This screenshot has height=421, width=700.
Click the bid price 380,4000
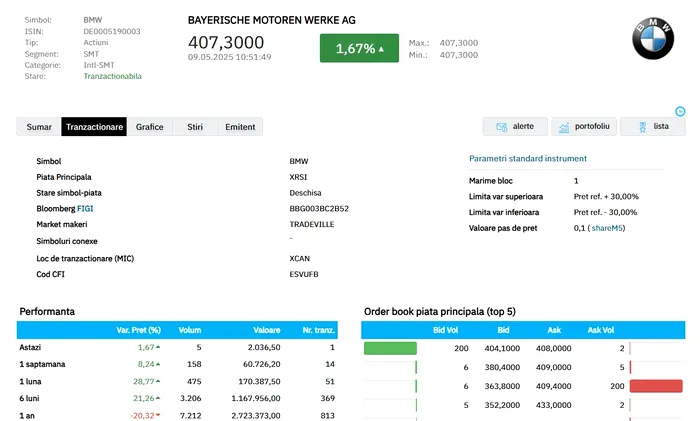502,367
